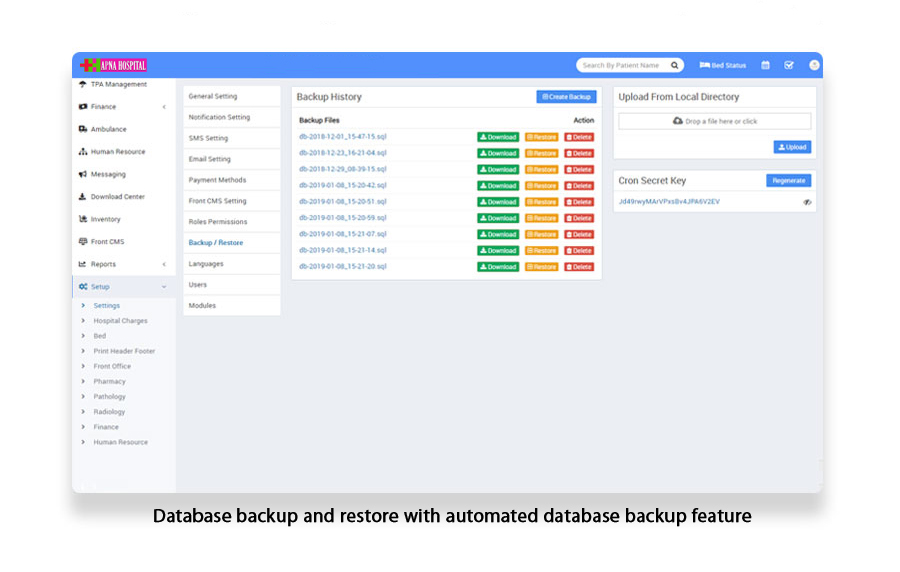Select the Email Setting tab
Screen dimensions: 900x572
(209, 159)
